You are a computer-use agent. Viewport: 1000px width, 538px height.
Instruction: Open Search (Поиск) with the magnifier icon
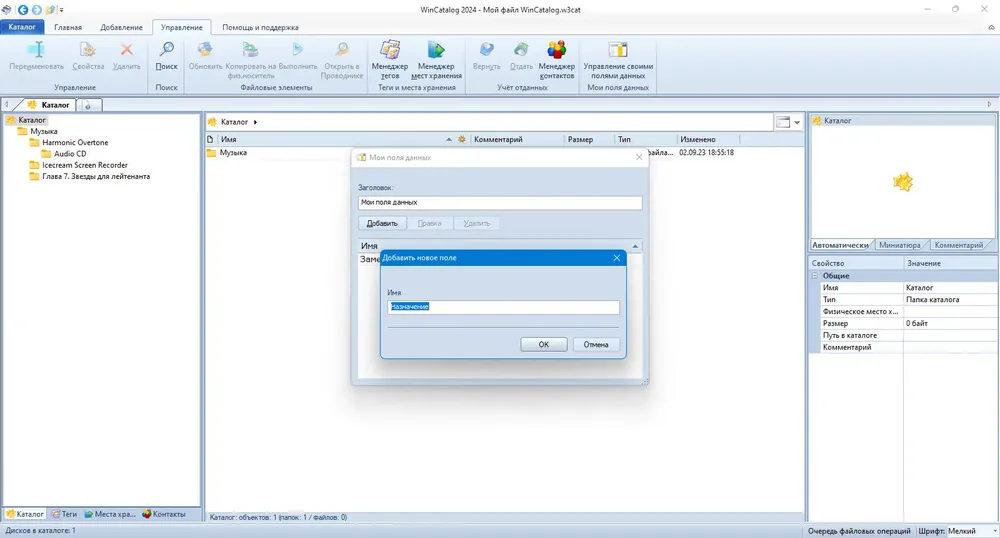166,50
